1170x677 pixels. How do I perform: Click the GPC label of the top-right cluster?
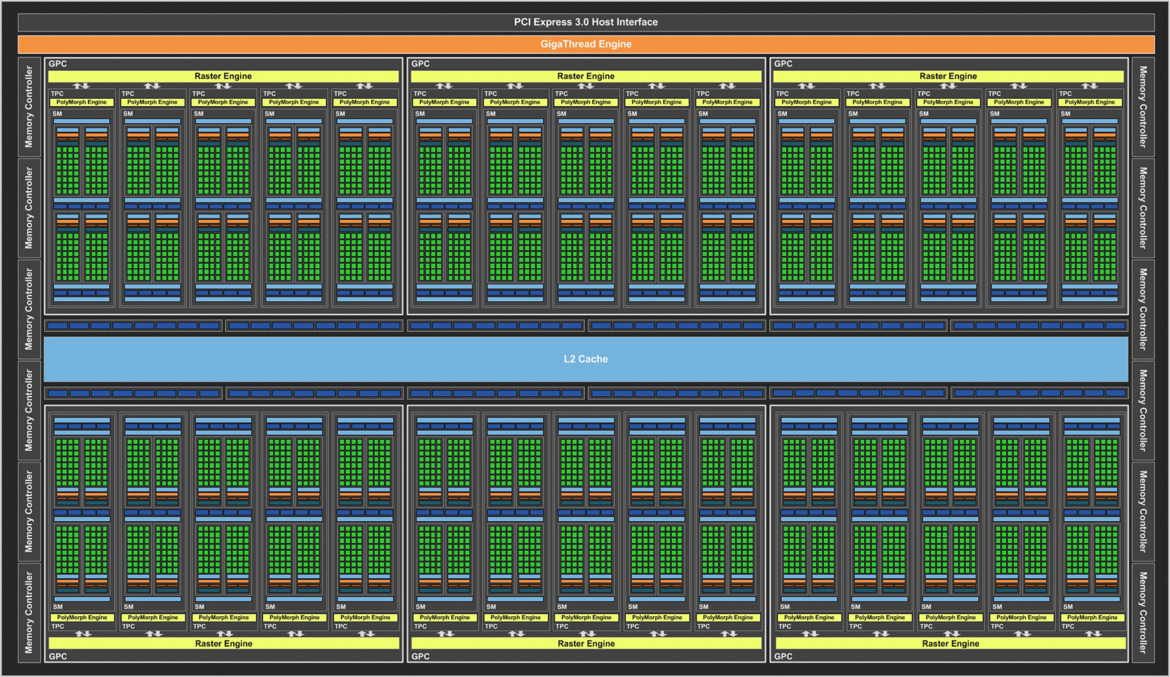point(783,63)
